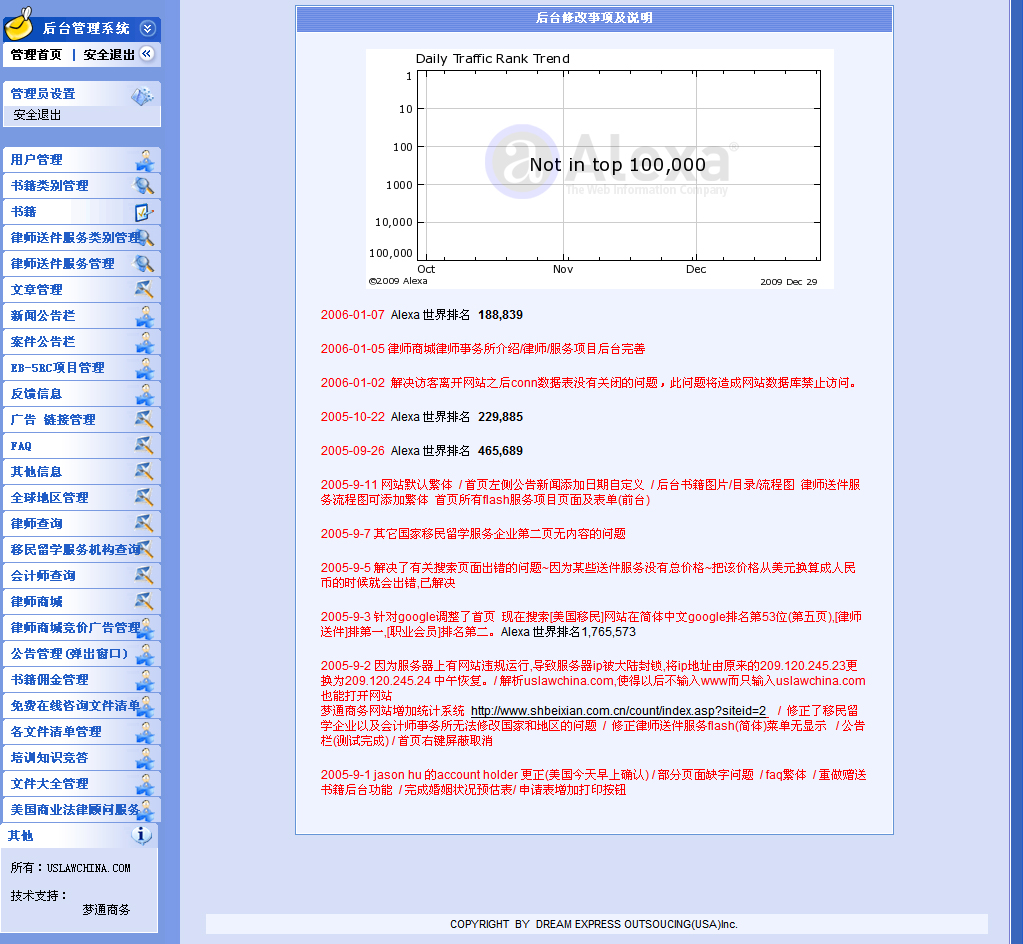Viewport: 1023px width, 944px height.
Task: Open the 书籍类别管理 menu
Action: pyautogui.click(x=82, y=186)
